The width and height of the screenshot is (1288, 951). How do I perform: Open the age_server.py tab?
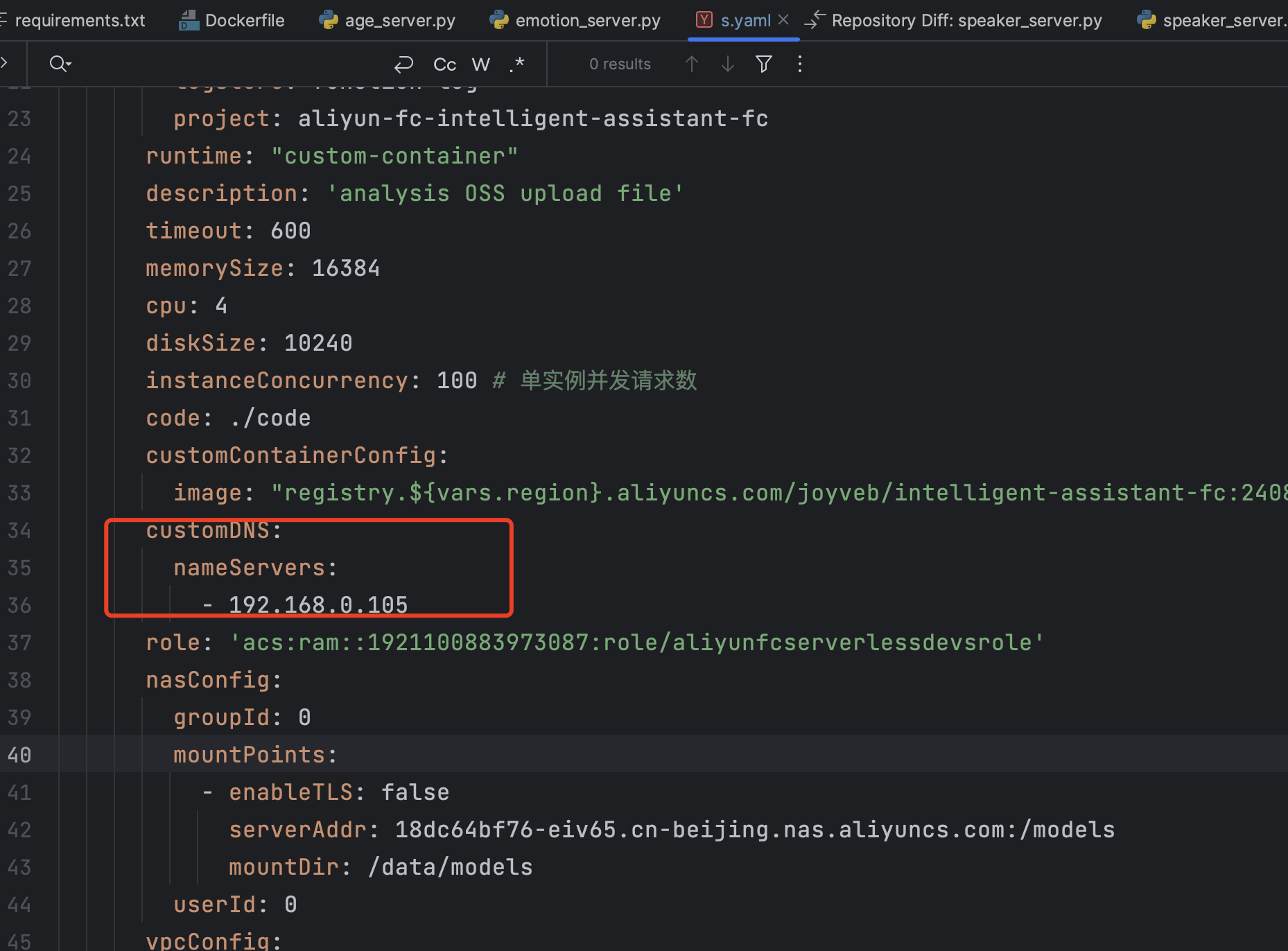click(x=387, y=21)
